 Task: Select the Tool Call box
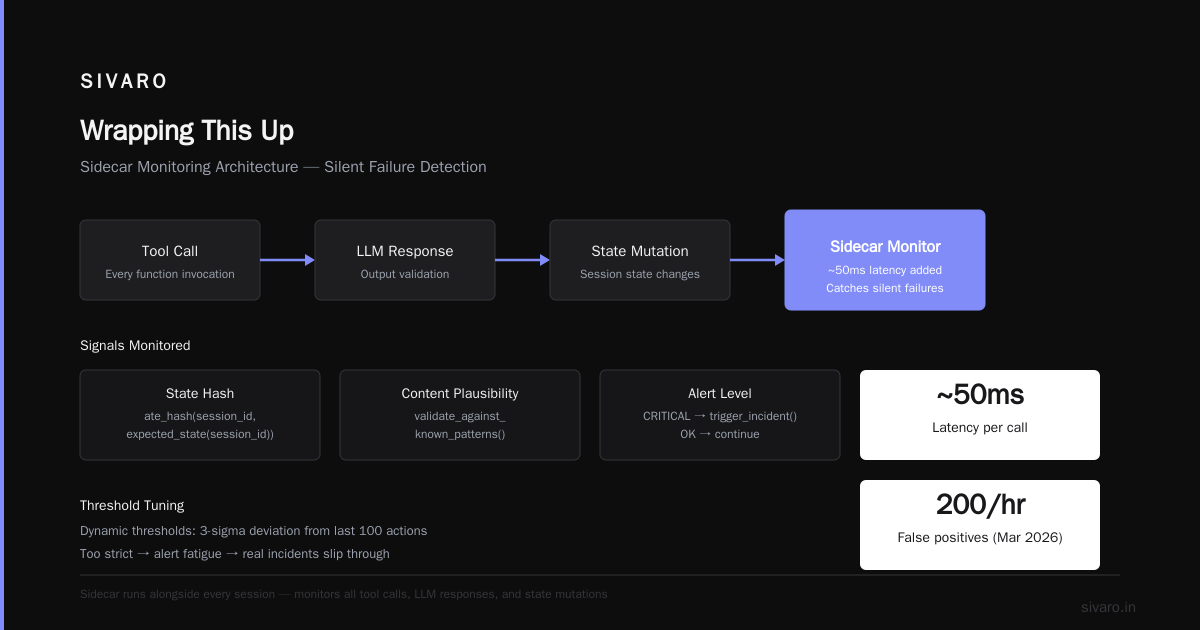tap(170, 260)
